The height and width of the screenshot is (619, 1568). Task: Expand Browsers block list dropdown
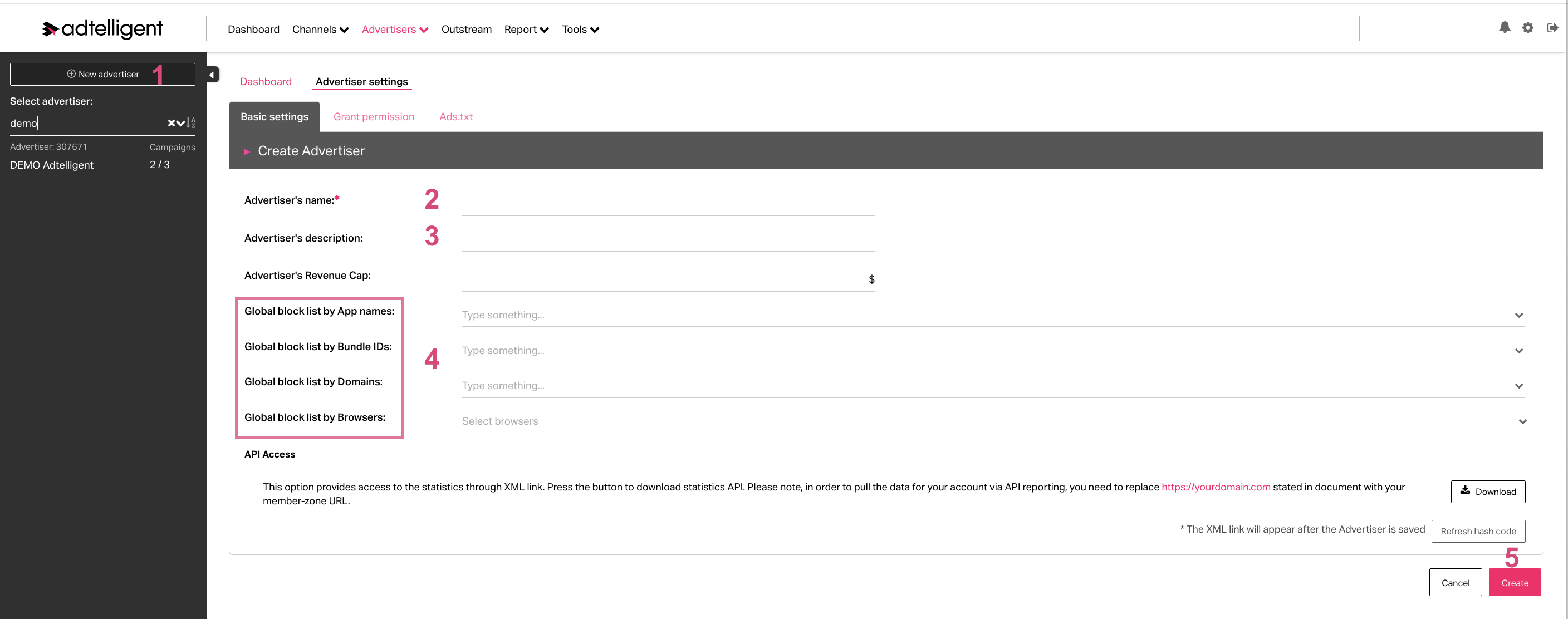1522,421
